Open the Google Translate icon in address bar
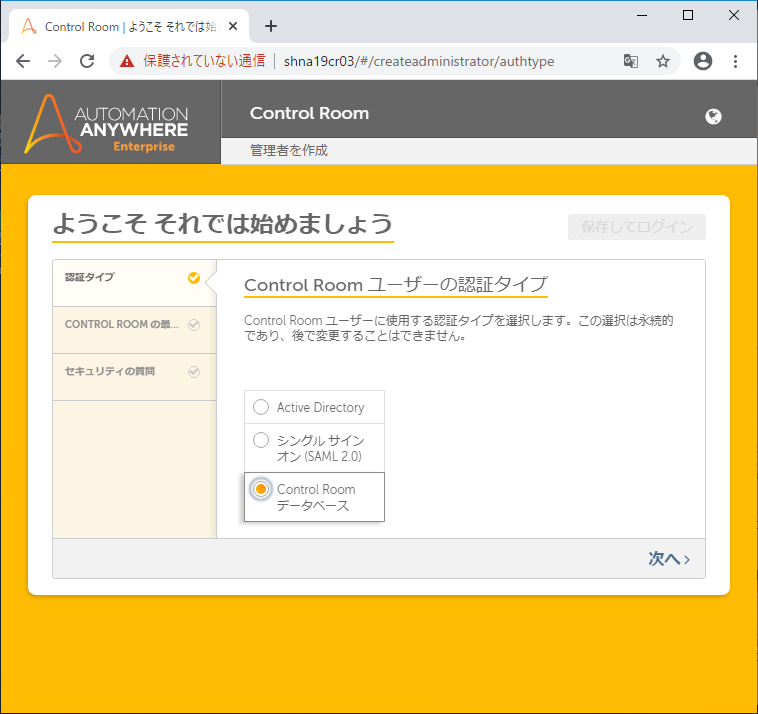Image resolution: width=758 pixels, height=714 pixels. coord(630,61)
